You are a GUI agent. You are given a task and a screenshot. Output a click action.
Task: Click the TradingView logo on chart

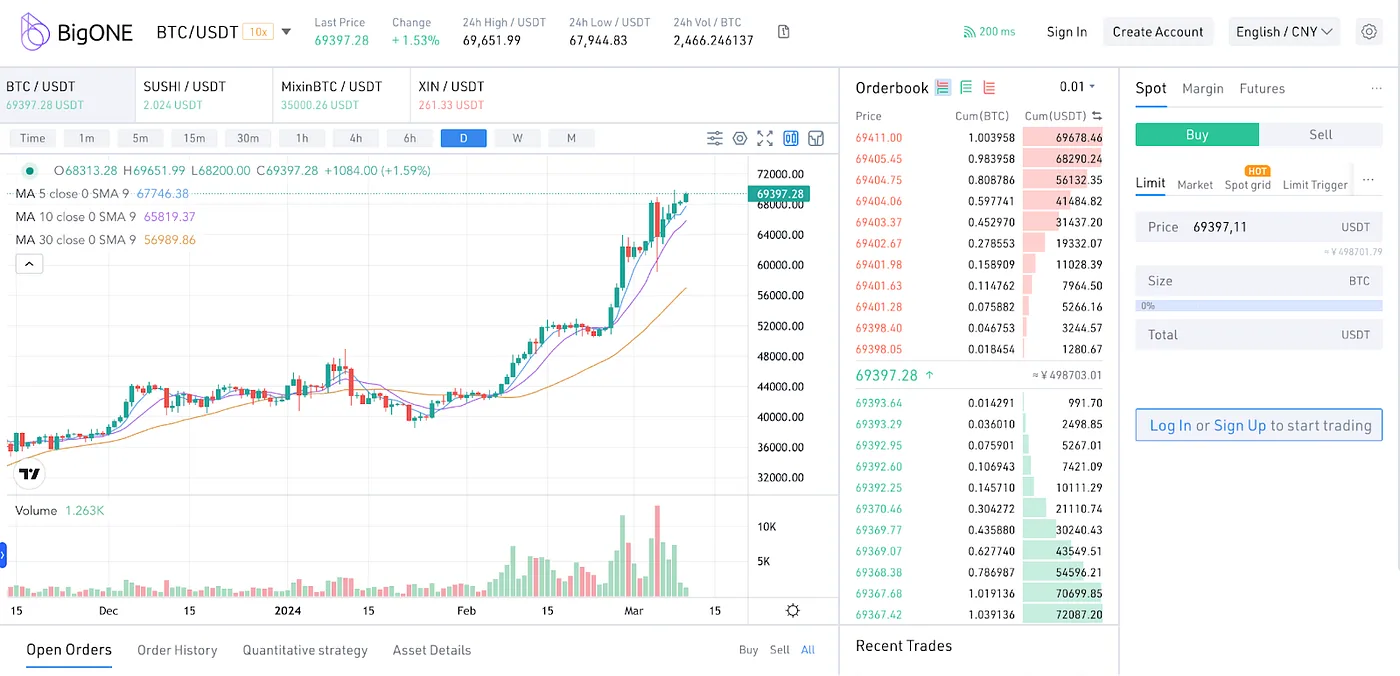pyautogui.click(x=30, y=474)
